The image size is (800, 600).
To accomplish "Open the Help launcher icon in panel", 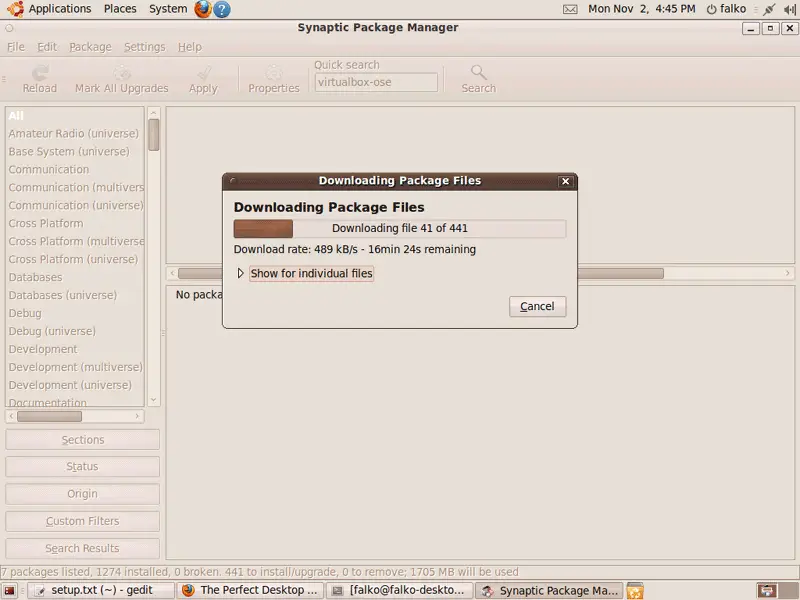I will [x=221, y=9].
